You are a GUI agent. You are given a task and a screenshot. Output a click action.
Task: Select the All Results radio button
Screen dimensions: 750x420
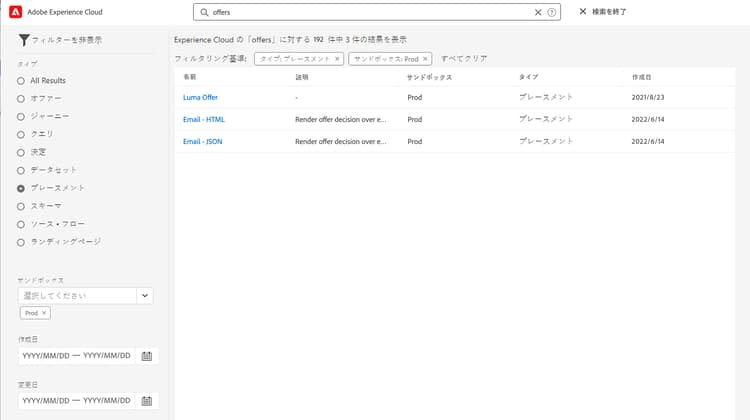[x=21, y=81]
